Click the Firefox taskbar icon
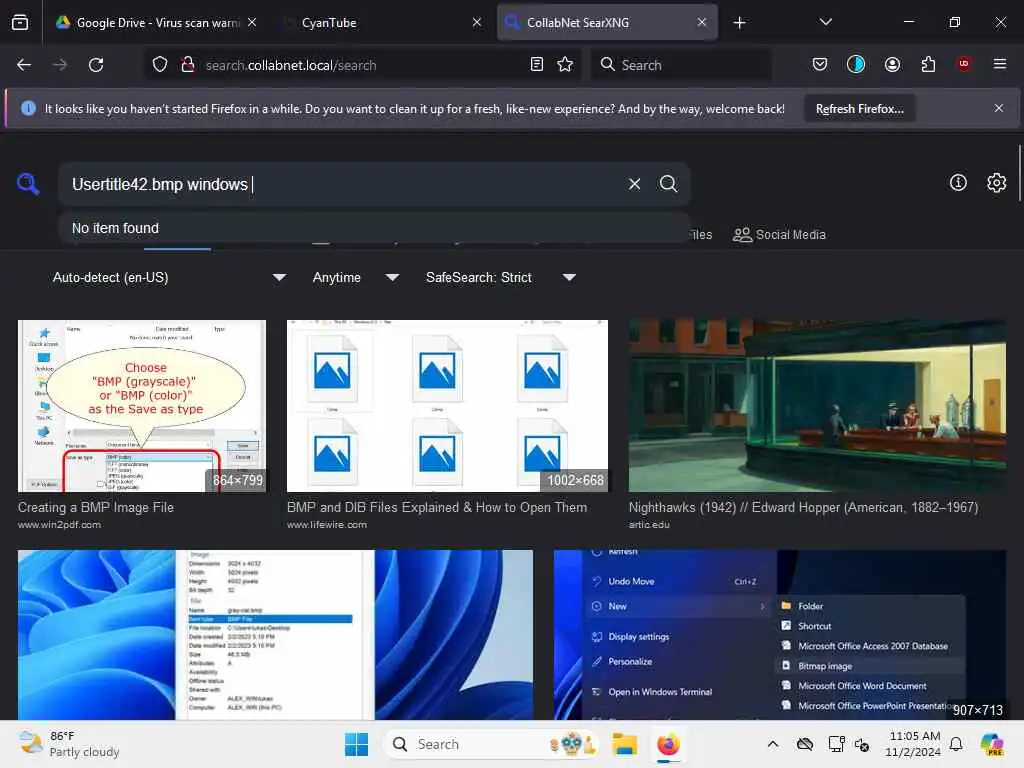Screen dimensions: 1024x768 668,744
